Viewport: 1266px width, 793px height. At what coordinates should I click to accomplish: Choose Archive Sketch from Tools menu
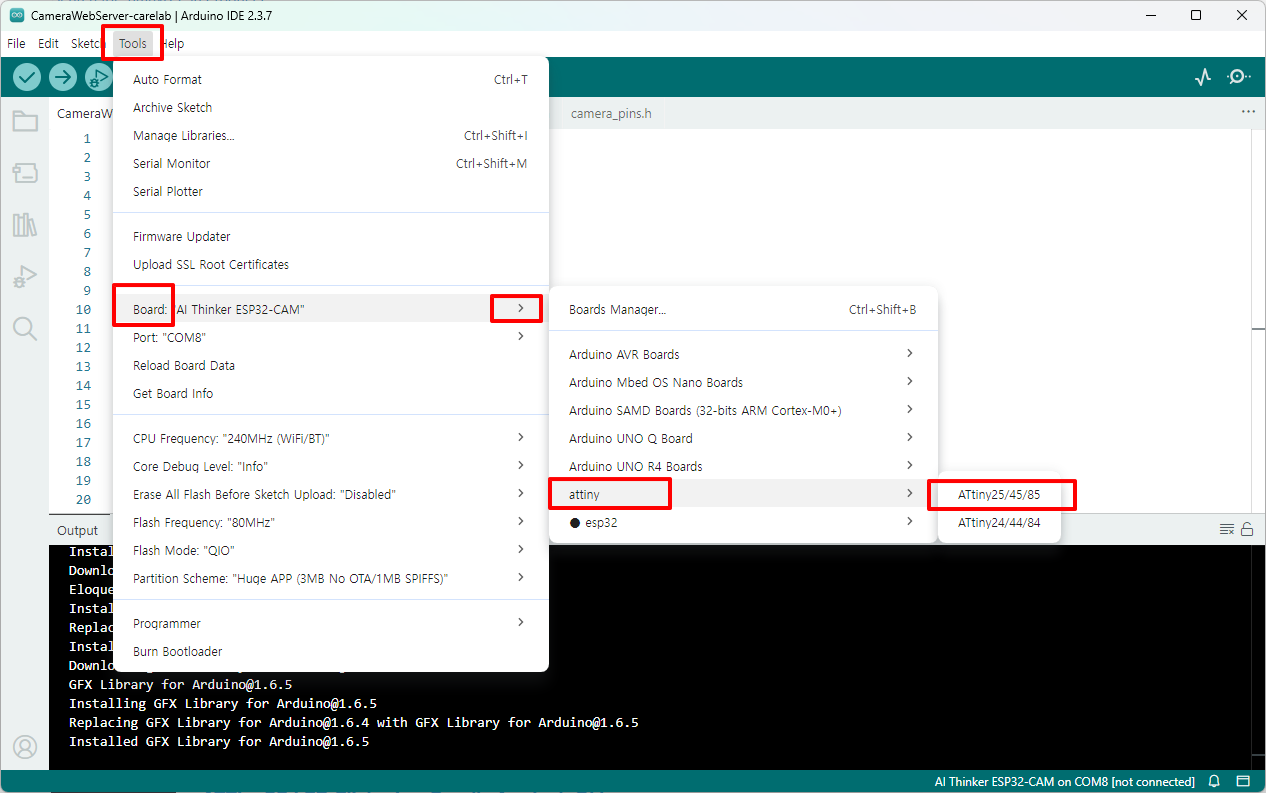click(x=331, y=107)
